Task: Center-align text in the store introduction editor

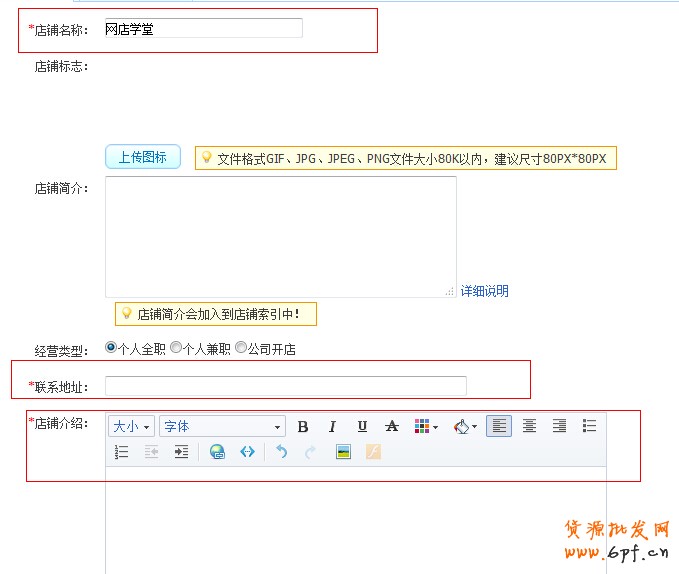Action: tap(530, 427)
